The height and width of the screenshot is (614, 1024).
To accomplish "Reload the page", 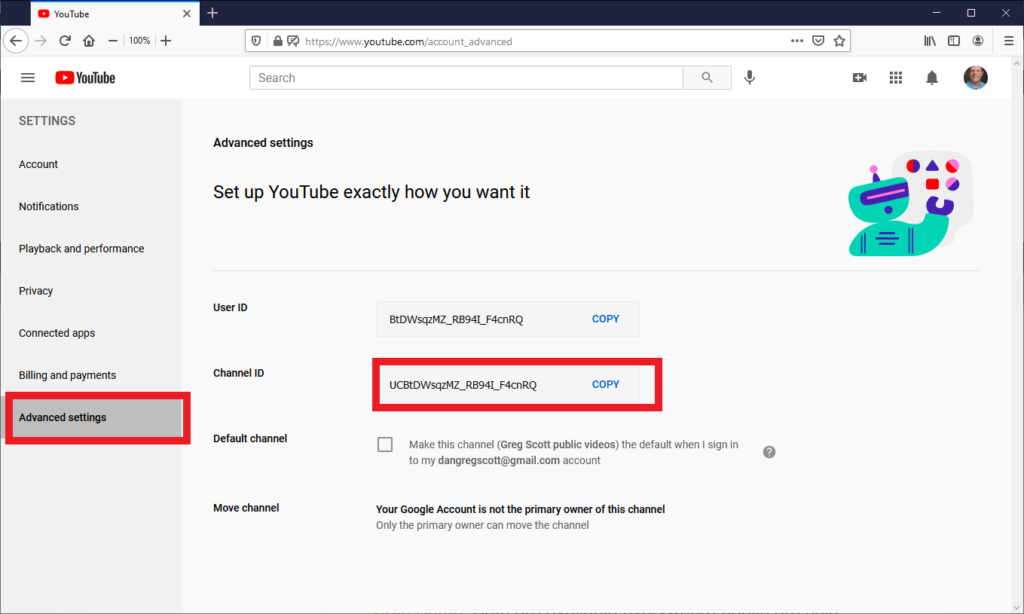I will pos(65,40).
